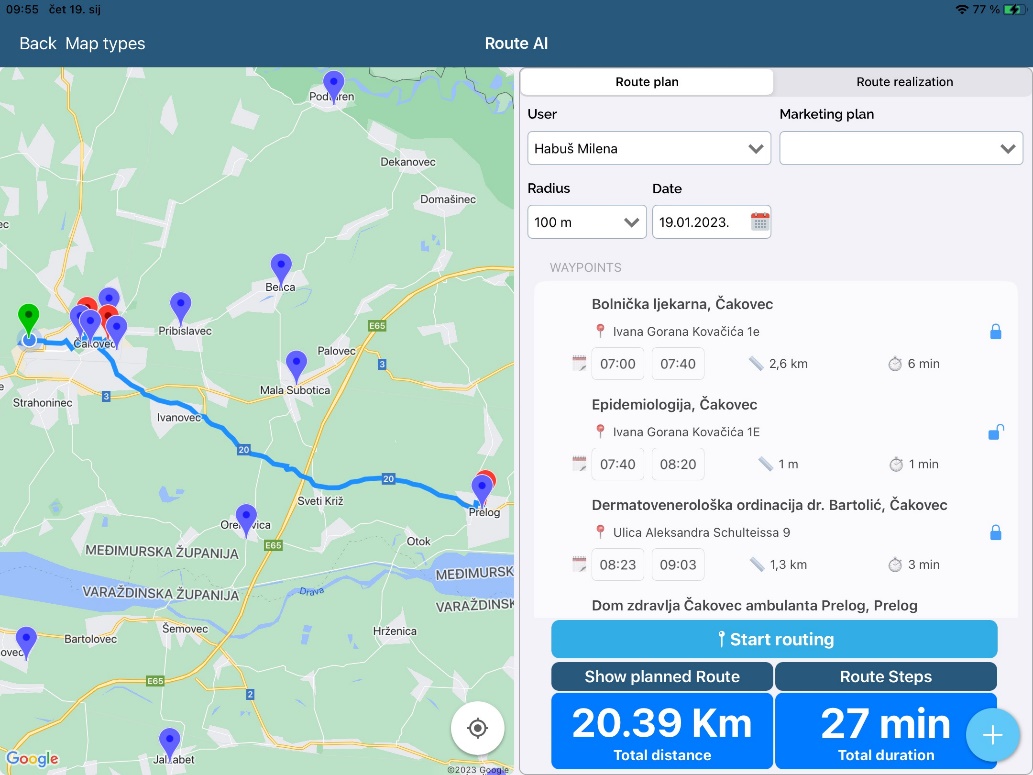
Task: Select the map pin at Mala Subotica
Action: 296,365
